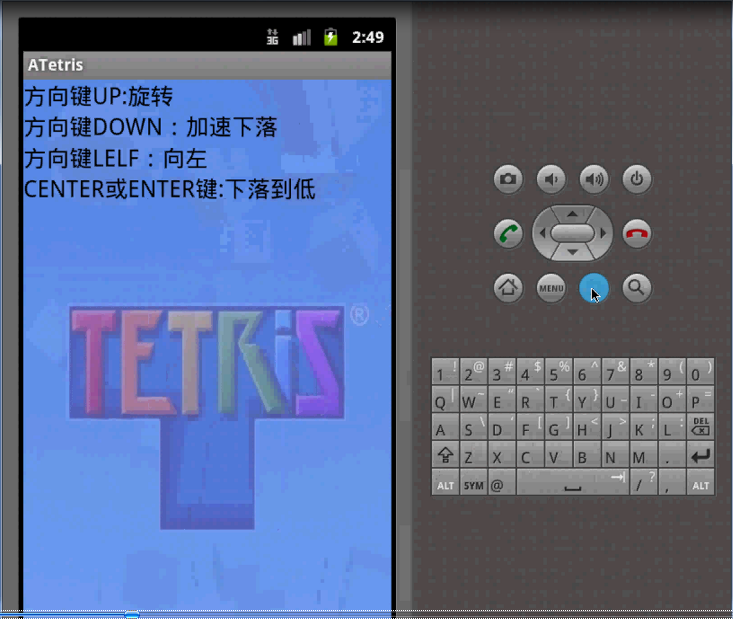Click the SYM key
The height and width of the screenshot is (619, 733).
click(x=474, y=482)
